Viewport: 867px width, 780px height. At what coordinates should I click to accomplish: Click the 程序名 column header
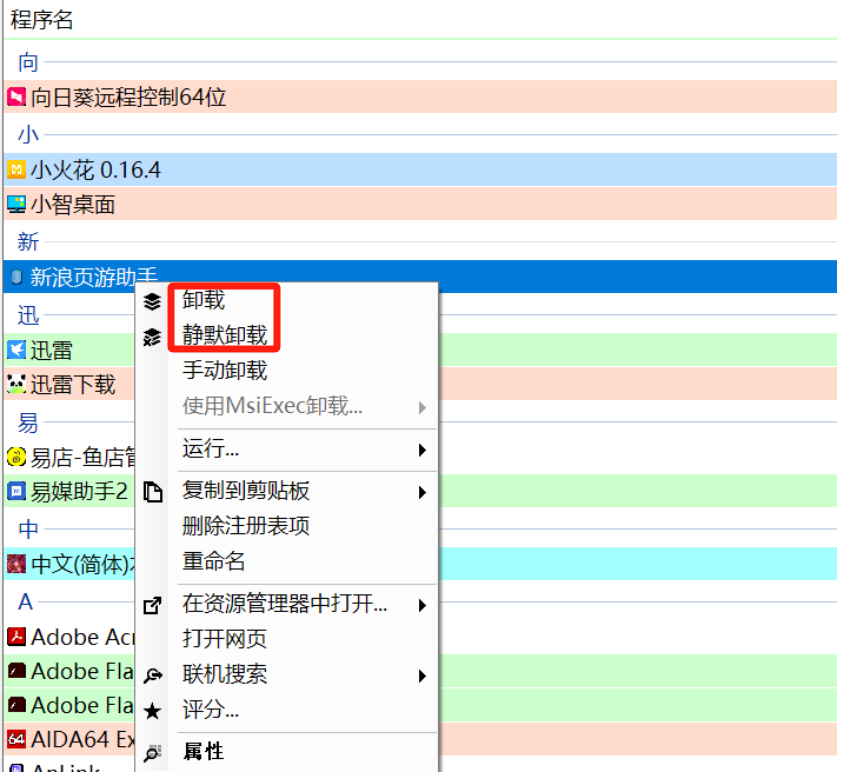click(41, 20)
